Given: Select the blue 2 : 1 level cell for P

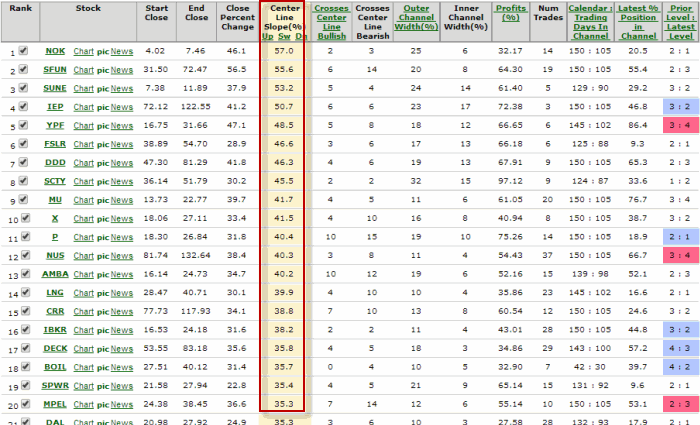Looking at the screenshot, I should pyautogui.click(x=680, y=237).
